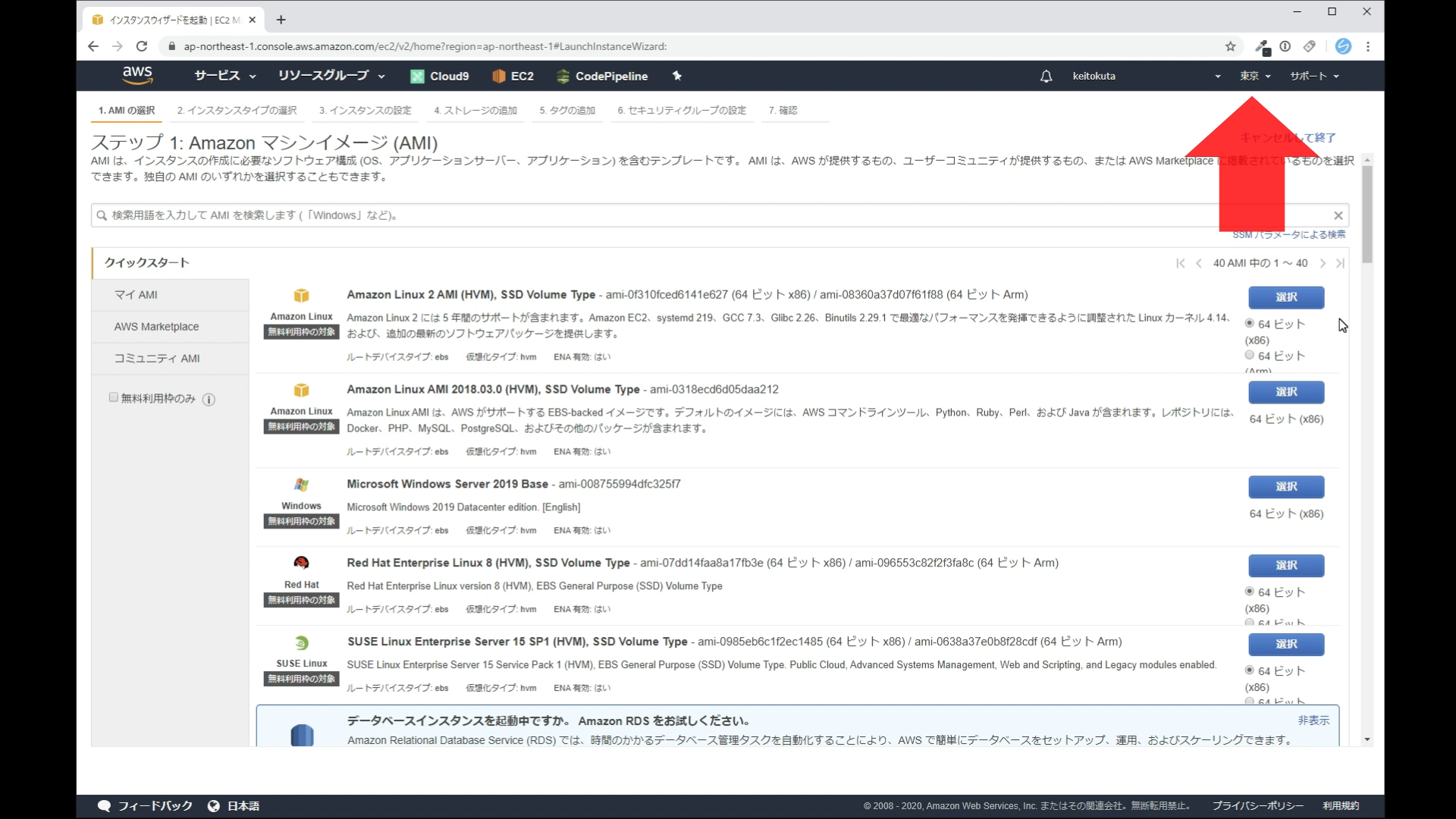Clear the AMI search field
Viewport: 1456px width, 819px height.
click(x=1338, y=215)
